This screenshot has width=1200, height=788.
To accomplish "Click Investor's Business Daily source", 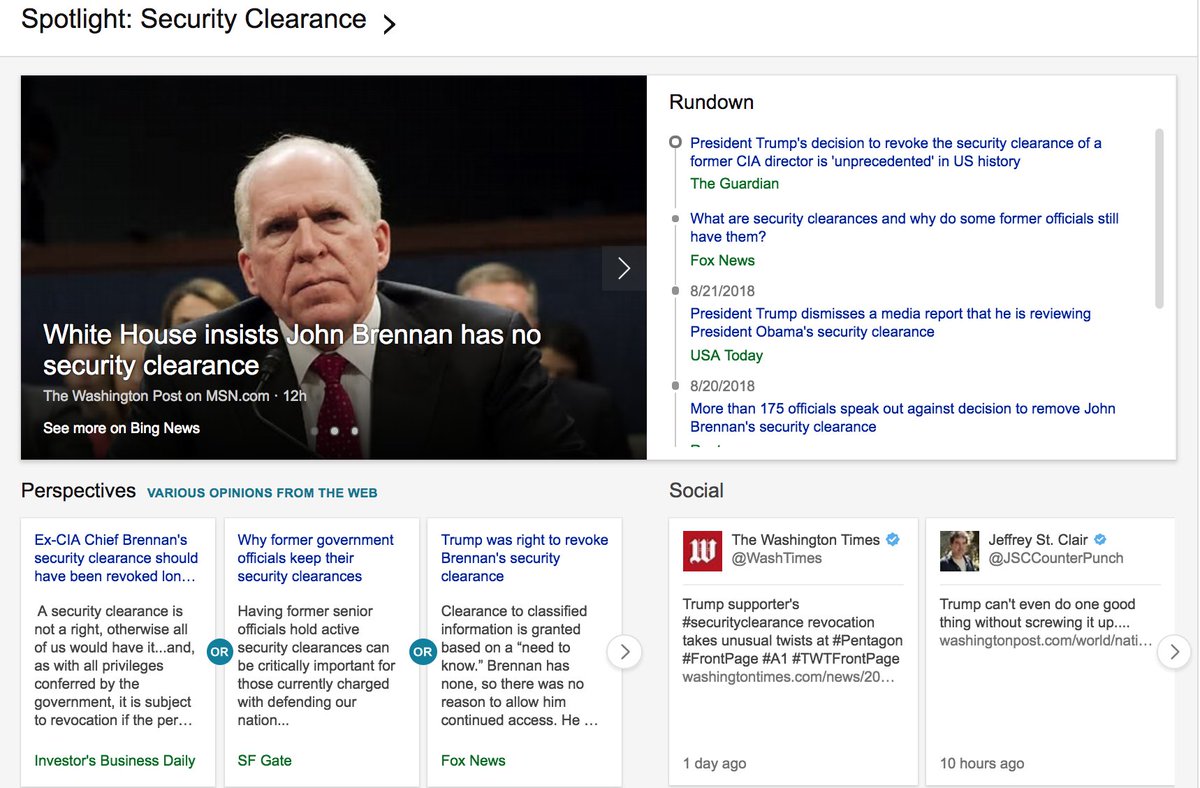I will pos(115,761).
